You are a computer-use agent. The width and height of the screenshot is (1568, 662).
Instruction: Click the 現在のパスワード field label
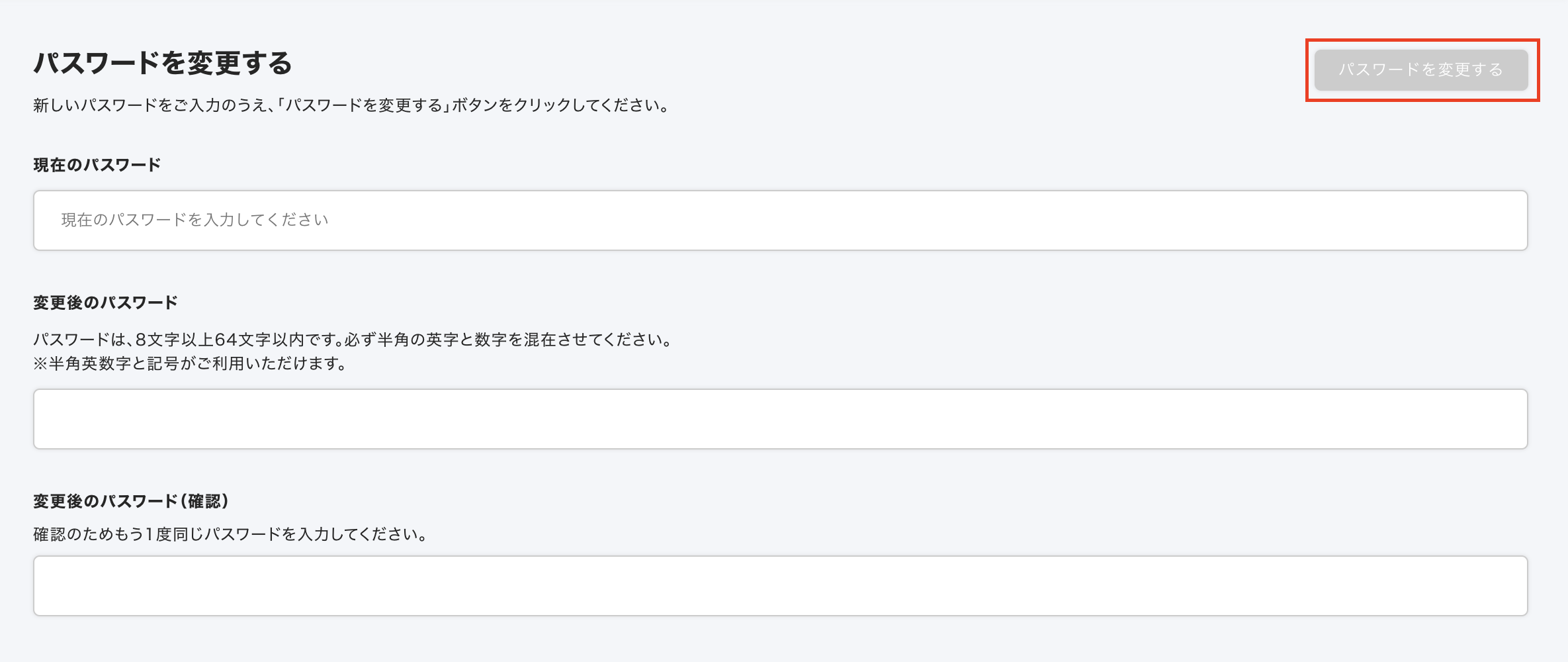[97, 165]
